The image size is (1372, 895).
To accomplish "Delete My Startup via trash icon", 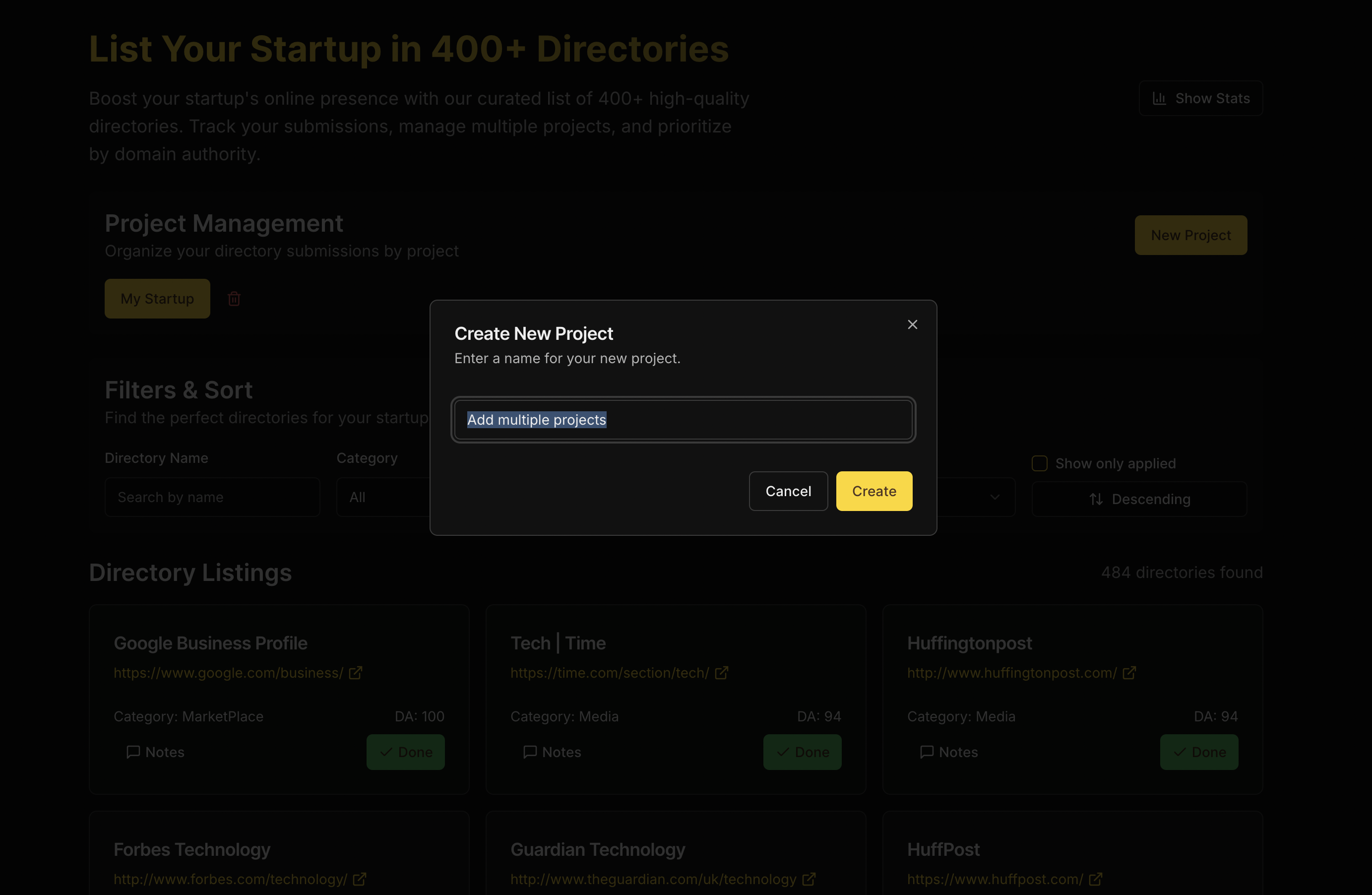I will click(x=234, y=299).
